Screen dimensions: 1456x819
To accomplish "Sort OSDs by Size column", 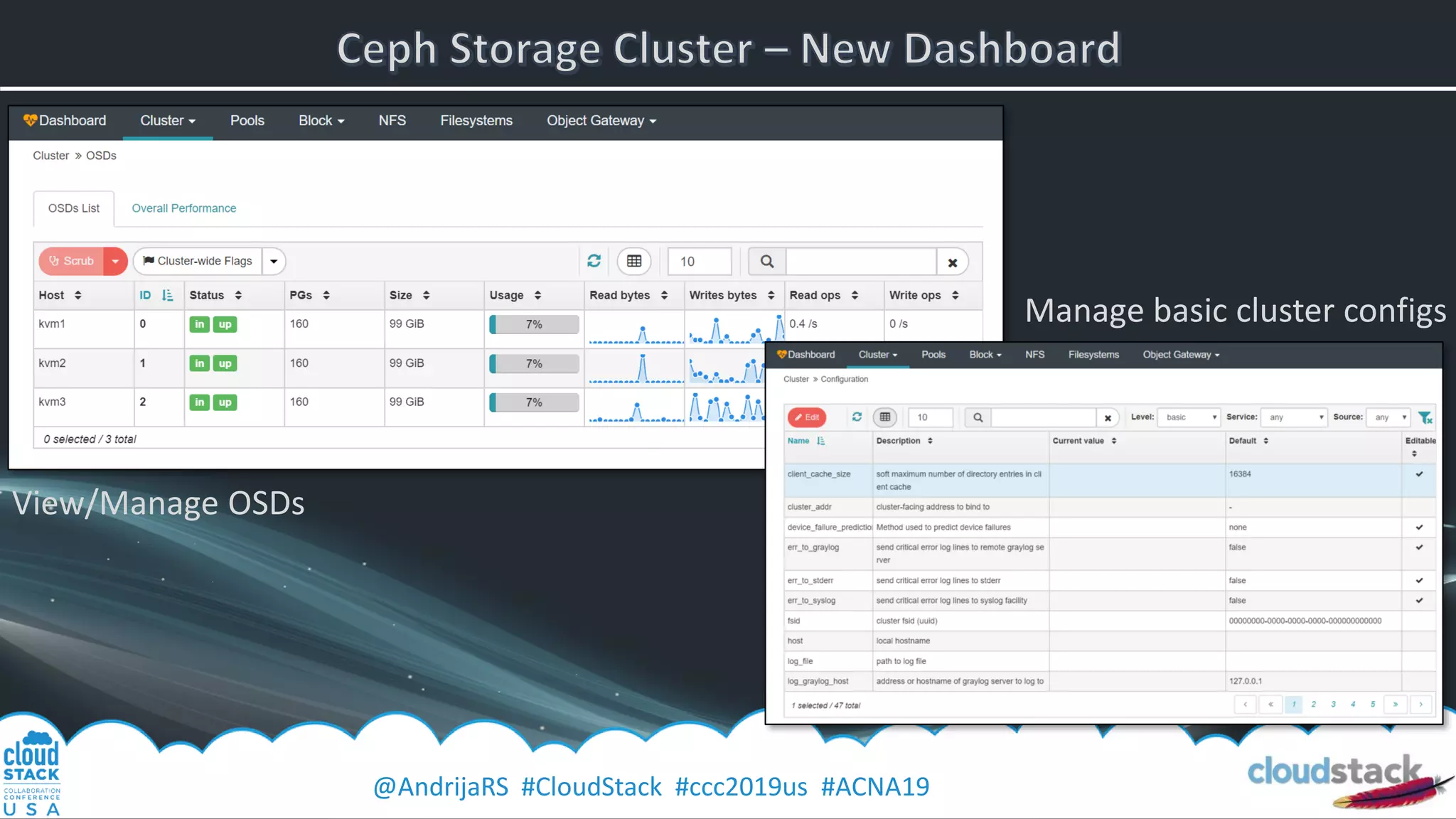I will click(x=434, y=295).
